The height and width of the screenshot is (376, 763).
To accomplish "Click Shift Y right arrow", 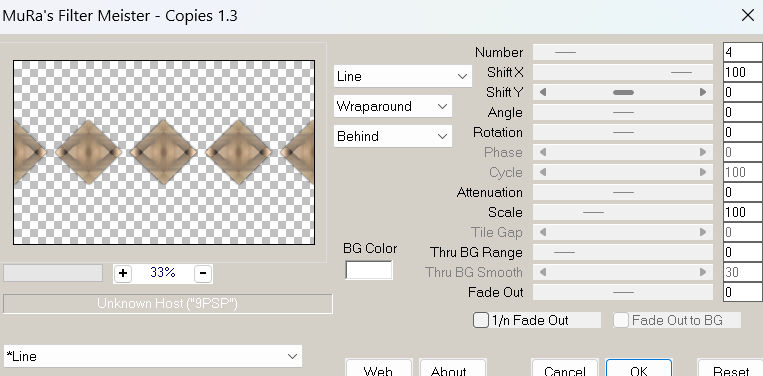I will (x=703, y=92).
